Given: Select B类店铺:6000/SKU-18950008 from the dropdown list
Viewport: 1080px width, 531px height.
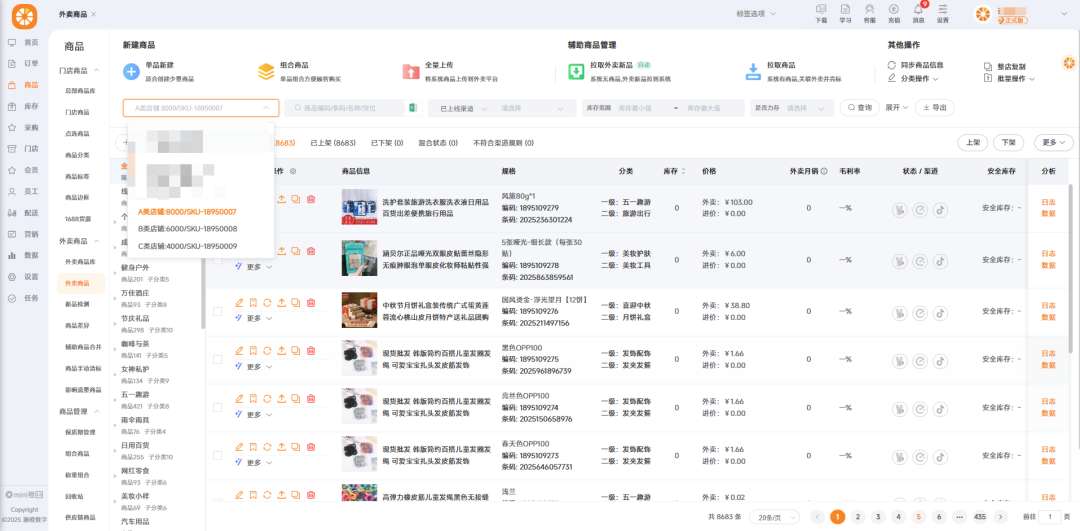Looking at the screenshot, I should point(187,228).
